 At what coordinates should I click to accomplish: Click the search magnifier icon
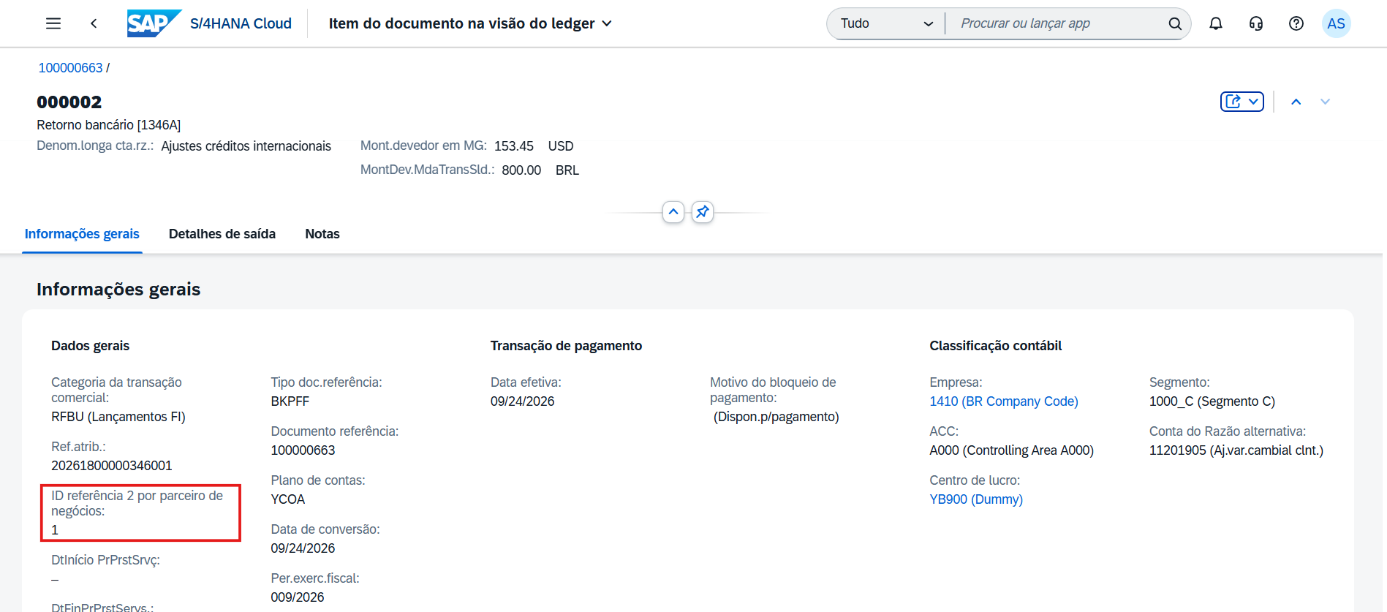[x=1175, y=23]
